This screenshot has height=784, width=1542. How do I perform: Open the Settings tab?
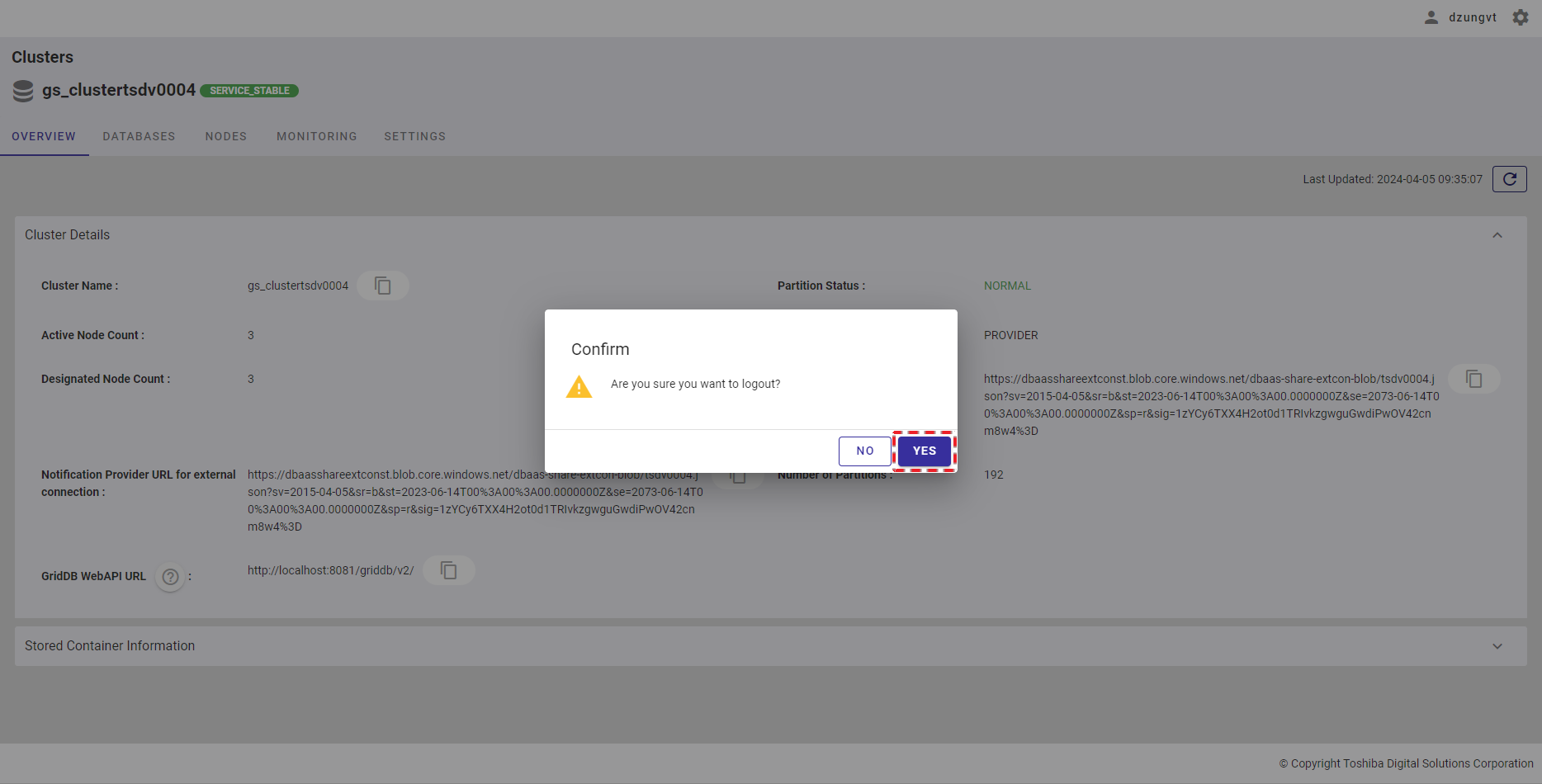(414, 137)
